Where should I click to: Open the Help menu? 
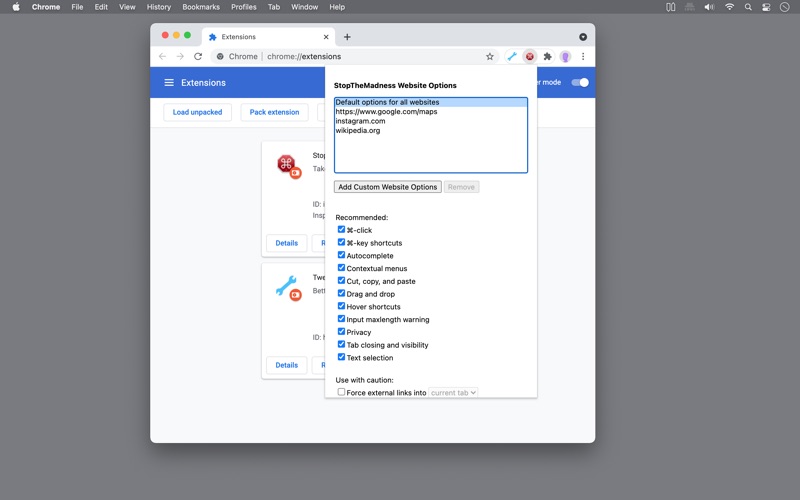pyautogui.click(x=337, y=7)
